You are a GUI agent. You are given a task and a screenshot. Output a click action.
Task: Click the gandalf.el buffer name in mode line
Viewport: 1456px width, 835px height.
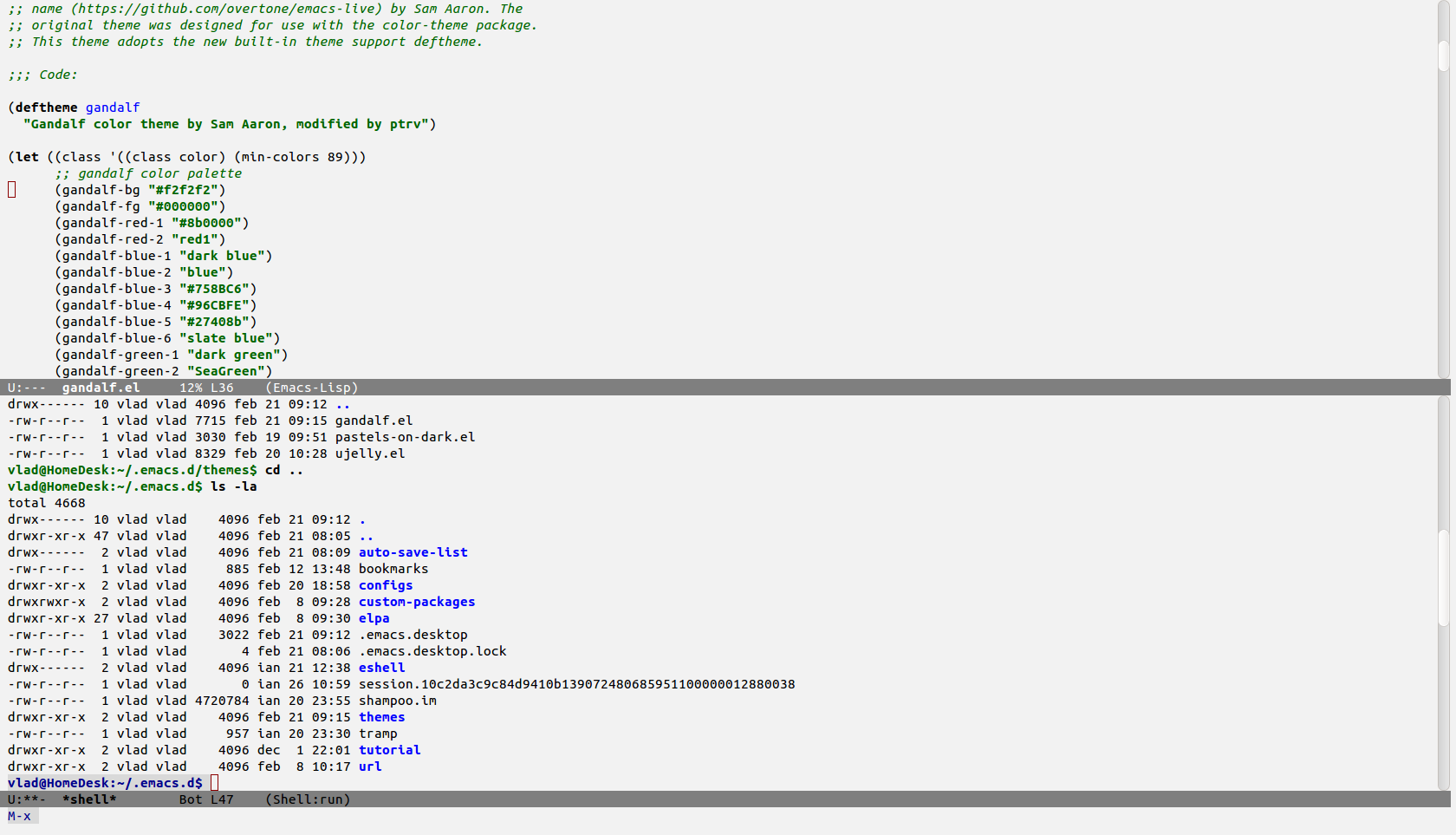coord(101,388)
